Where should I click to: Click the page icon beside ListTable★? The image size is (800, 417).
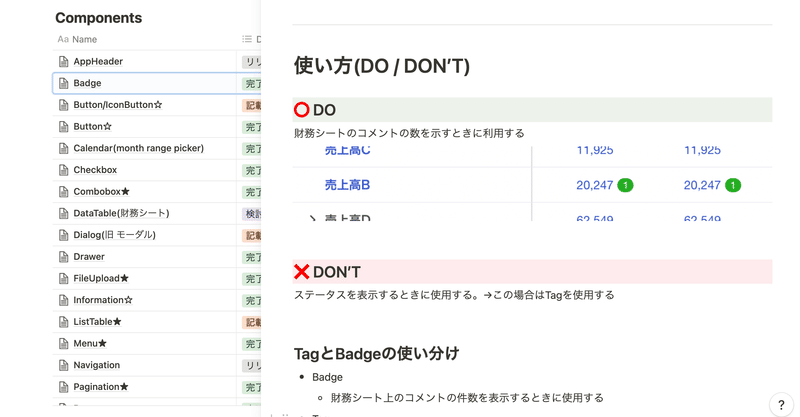(x=63, y=322)
